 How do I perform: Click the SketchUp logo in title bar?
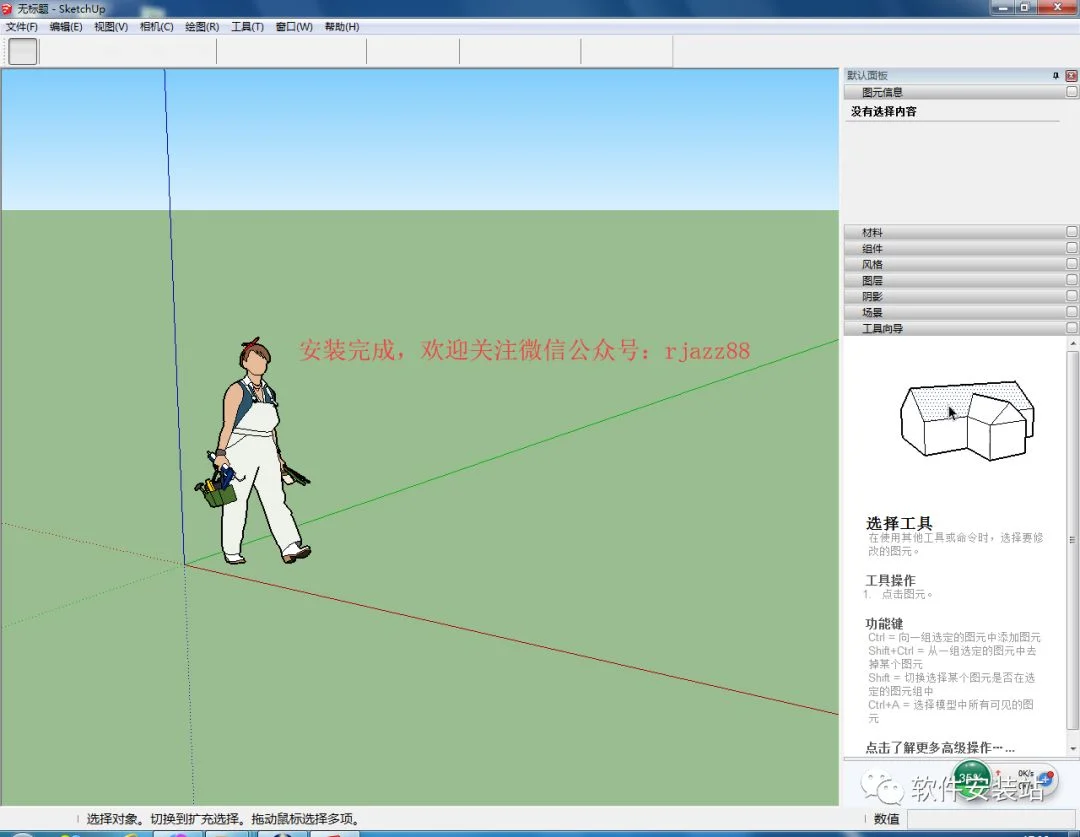7,8
